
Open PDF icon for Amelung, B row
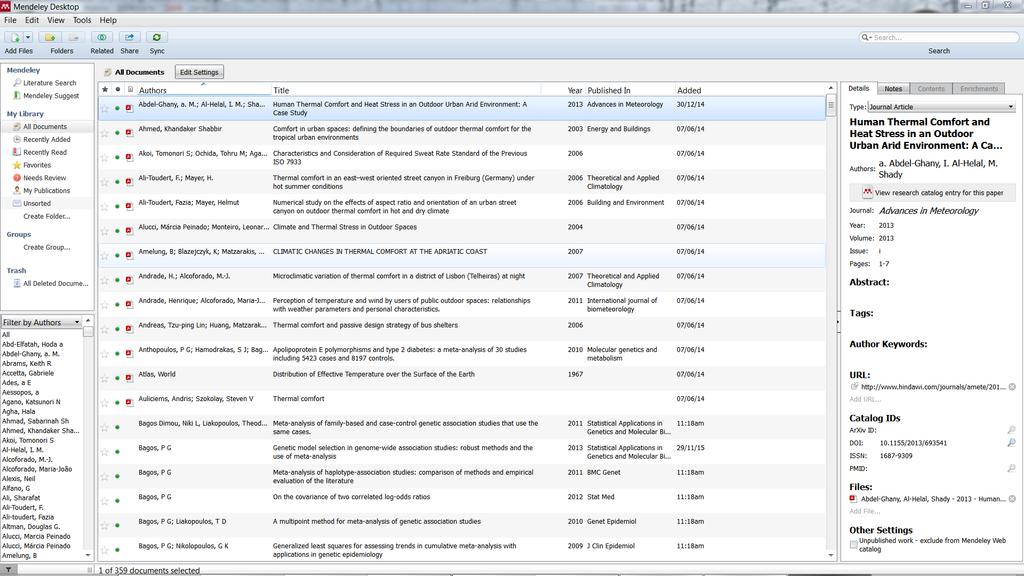129,255
